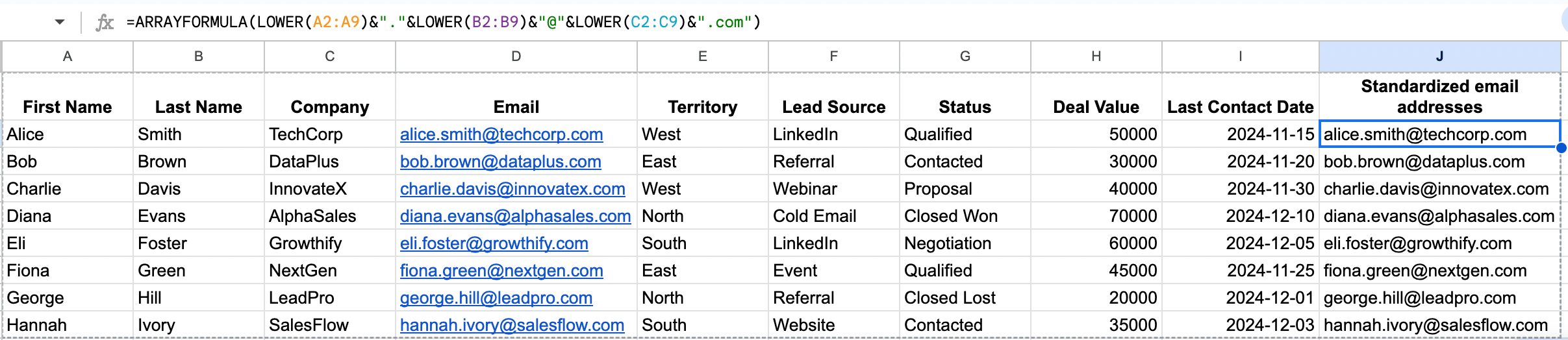Click the hannah.ivory@salesflow.com hyperlink
Screen dimensions: 1568x340
point(512,325)
